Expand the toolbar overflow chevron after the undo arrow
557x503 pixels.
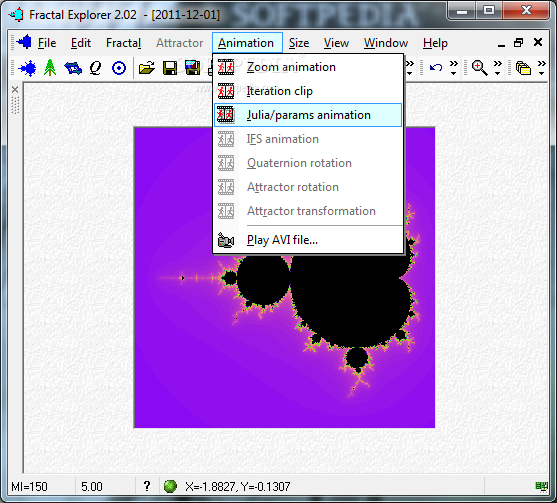[454, 67]
